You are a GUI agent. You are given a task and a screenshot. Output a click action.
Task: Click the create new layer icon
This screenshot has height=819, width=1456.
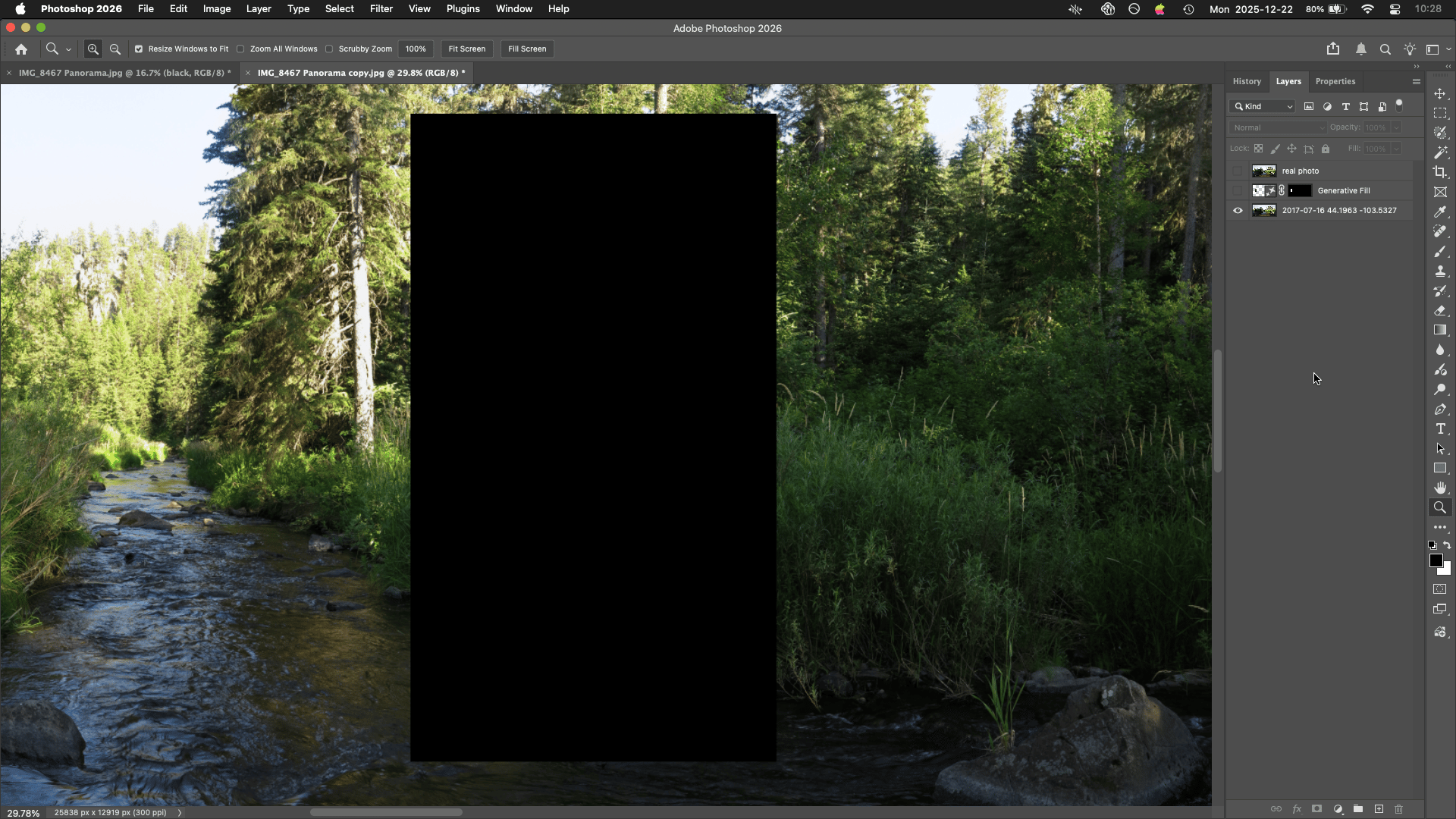pyautogui.click(x=1379, y=809)
